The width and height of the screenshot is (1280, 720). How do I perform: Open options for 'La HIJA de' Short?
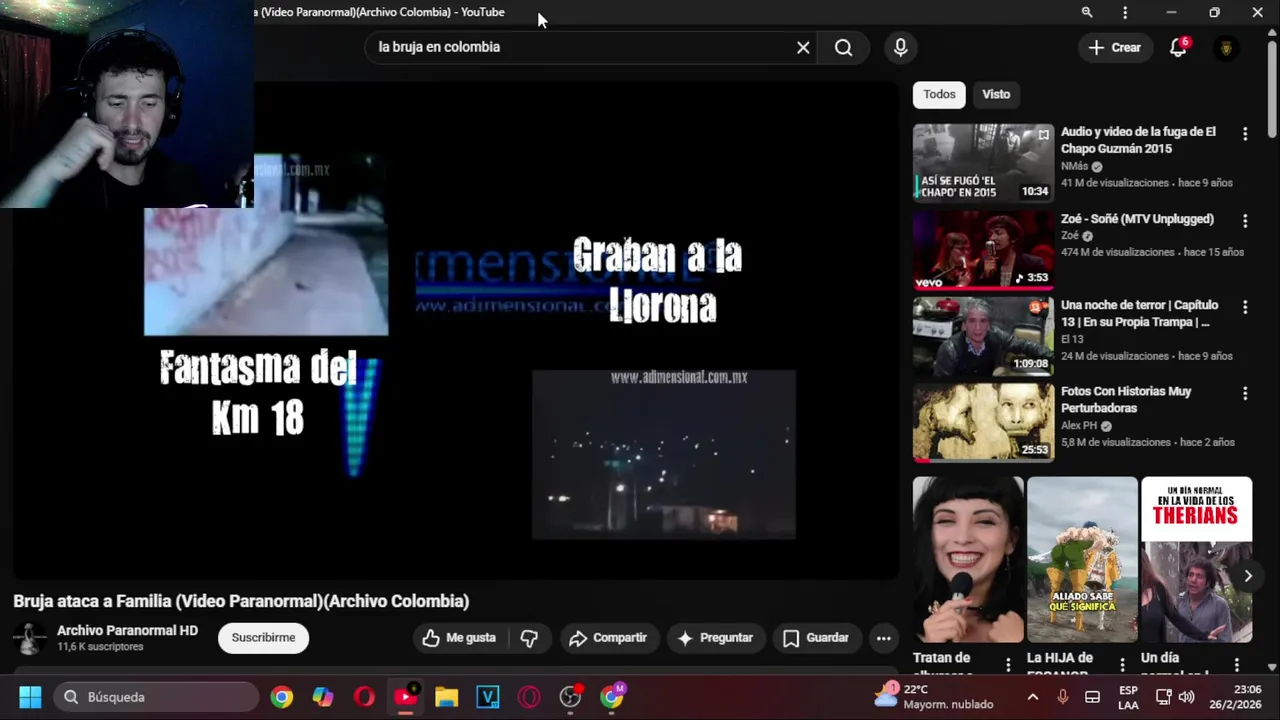coord(1122,664)
